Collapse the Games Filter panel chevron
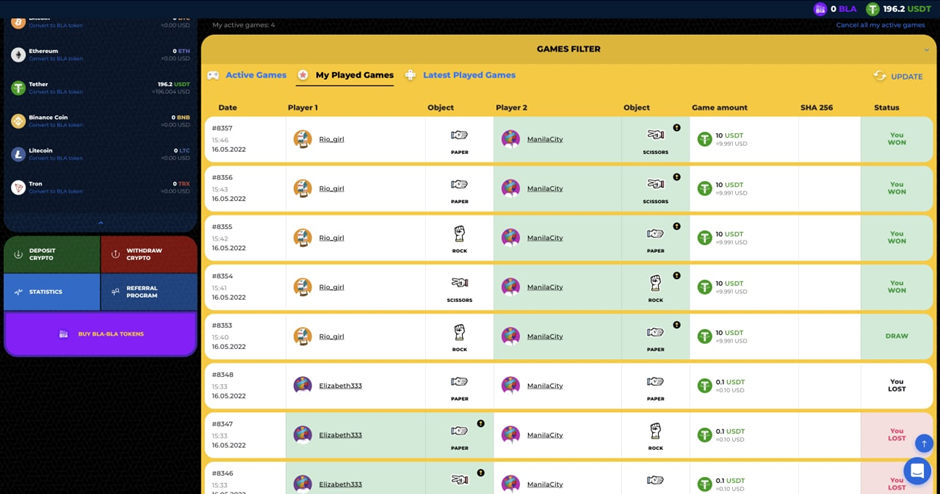 926,50
